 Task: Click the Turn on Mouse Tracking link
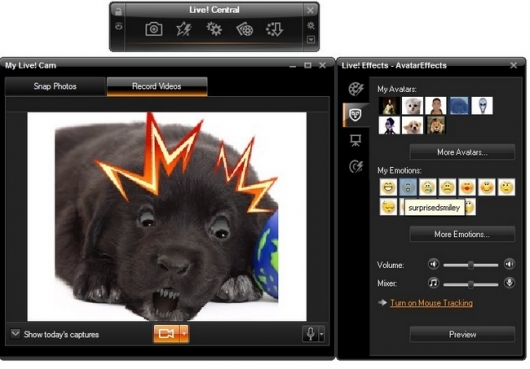pyautogui.click(x=431, y=303)
